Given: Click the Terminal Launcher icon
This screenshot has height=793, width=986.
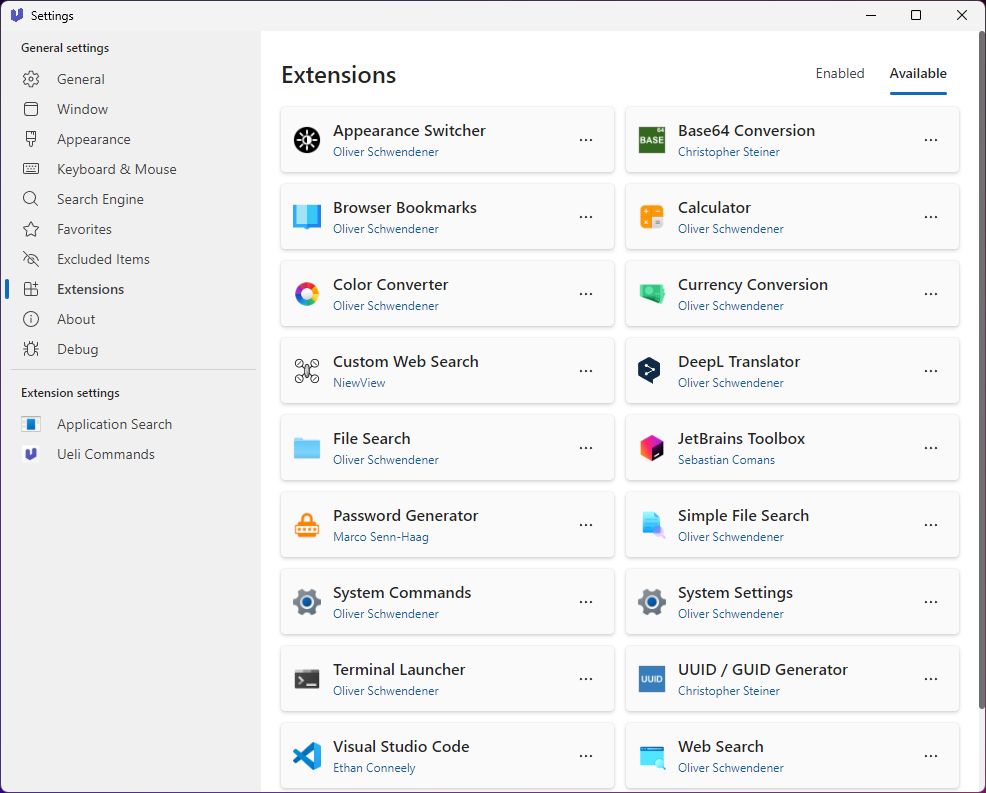Looking at the screenshot, I should 307,679.
